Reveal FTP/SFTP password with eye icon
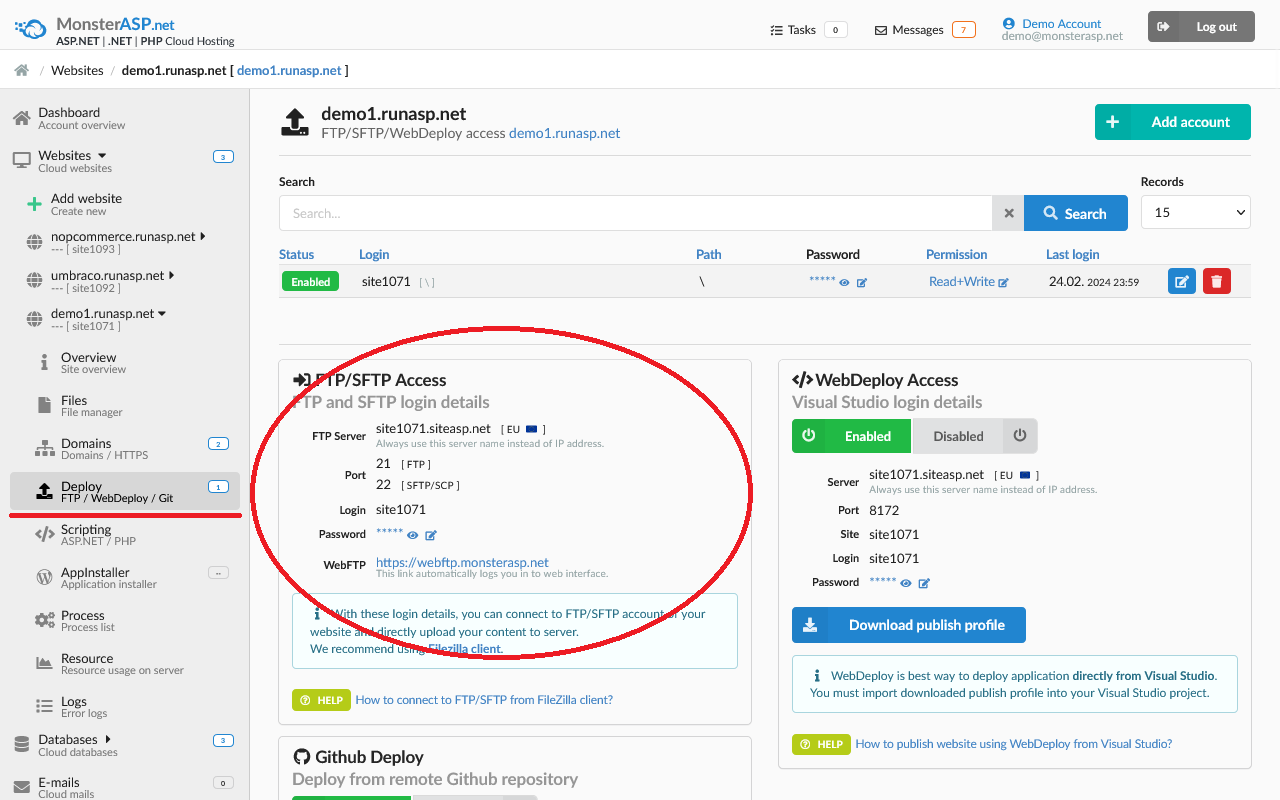Screen dimensions: 1280x800 point(413,535)
